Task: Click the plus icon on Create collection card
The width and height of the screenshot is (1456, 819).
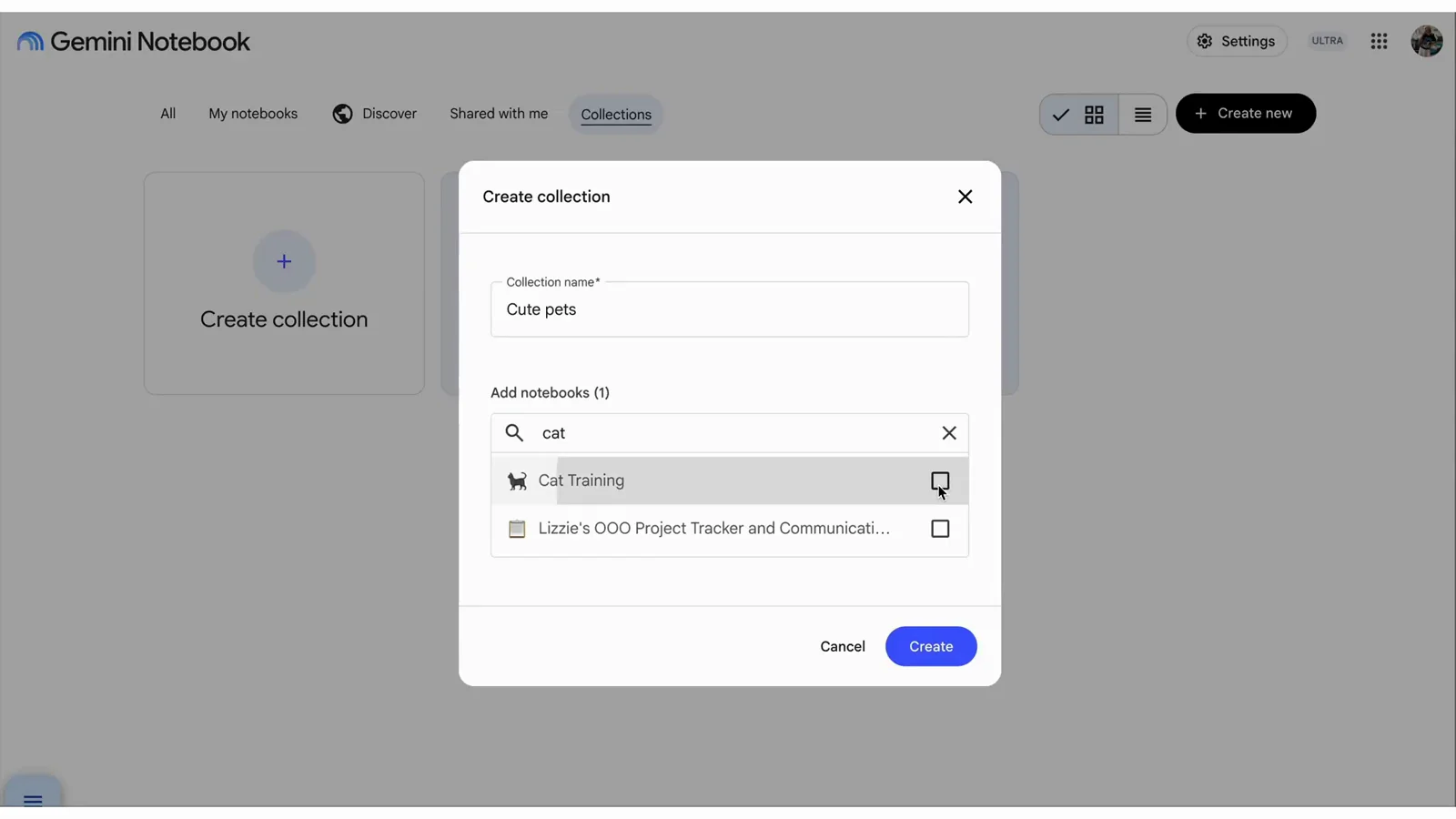Action: pos(284,262)
